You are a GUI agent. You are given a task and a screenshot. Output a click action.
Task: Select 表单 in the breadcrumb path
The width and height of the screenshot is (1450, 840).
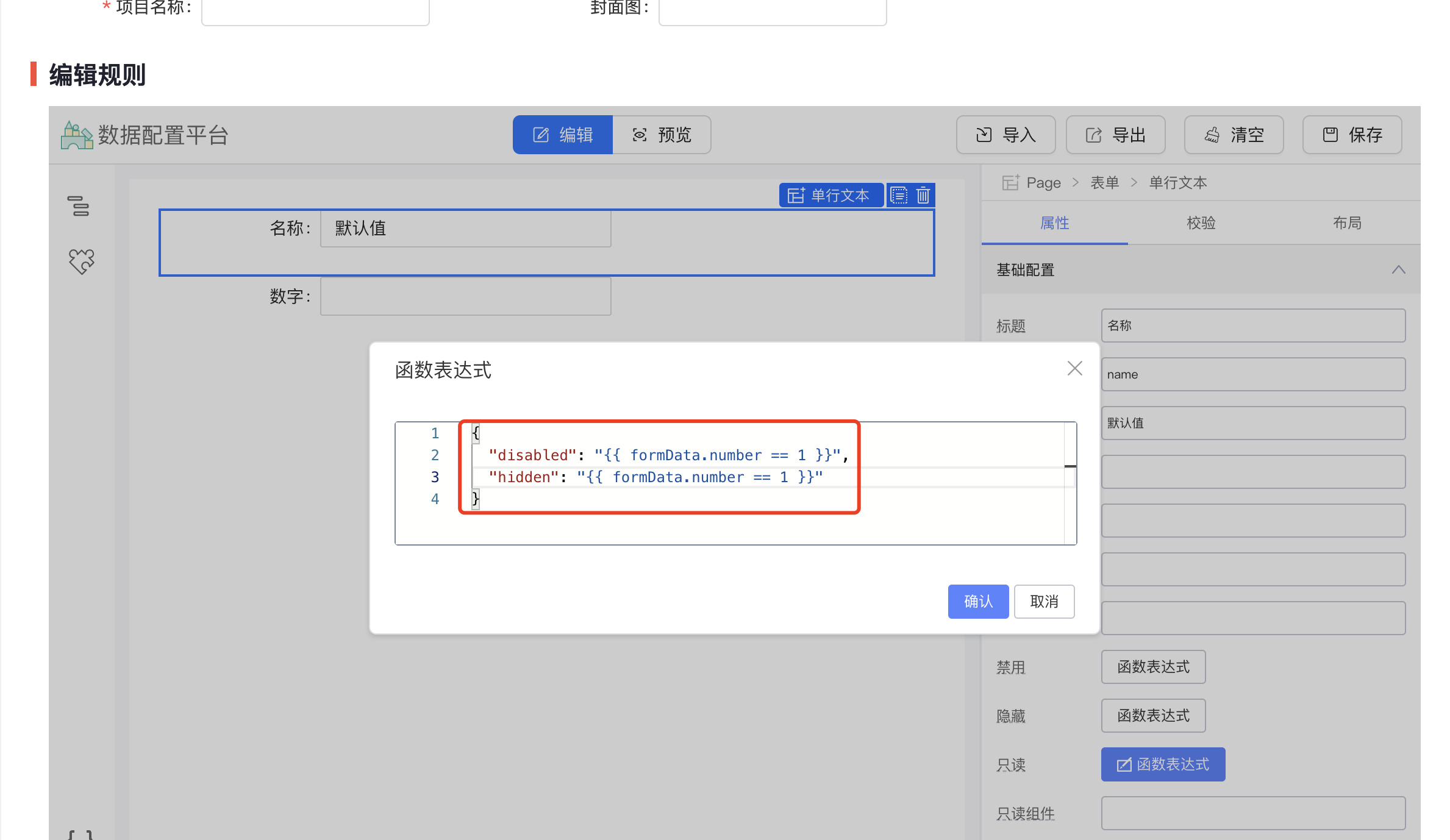tap(1105, 182)
